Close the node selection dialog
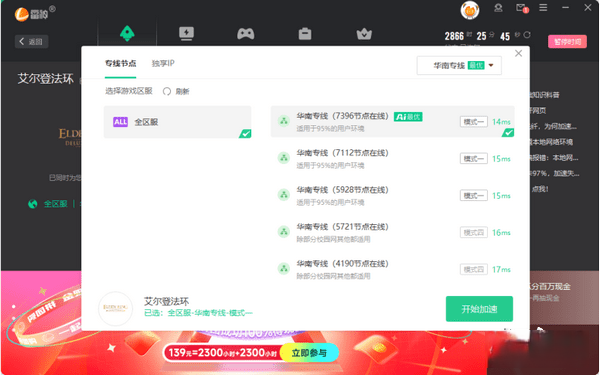Image resolution: width=600 pixels, height=375 pixels. coord(518,54)
